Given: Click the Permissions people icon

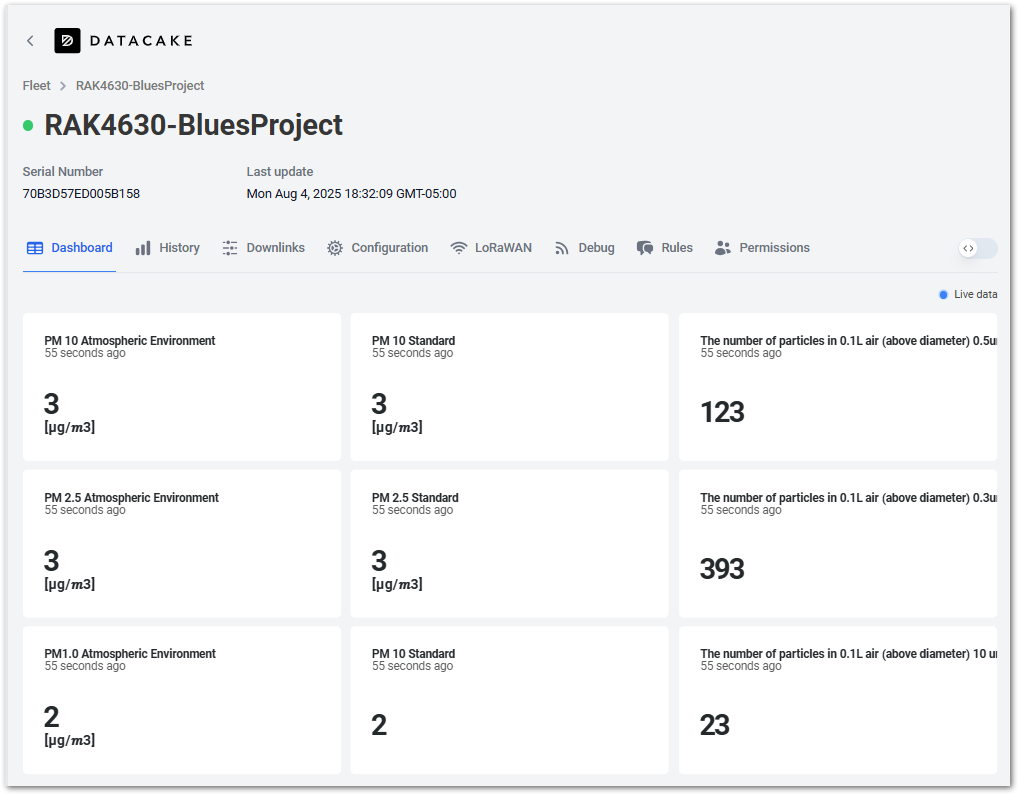Looking at the screenshot, I should tap(723, 247).
